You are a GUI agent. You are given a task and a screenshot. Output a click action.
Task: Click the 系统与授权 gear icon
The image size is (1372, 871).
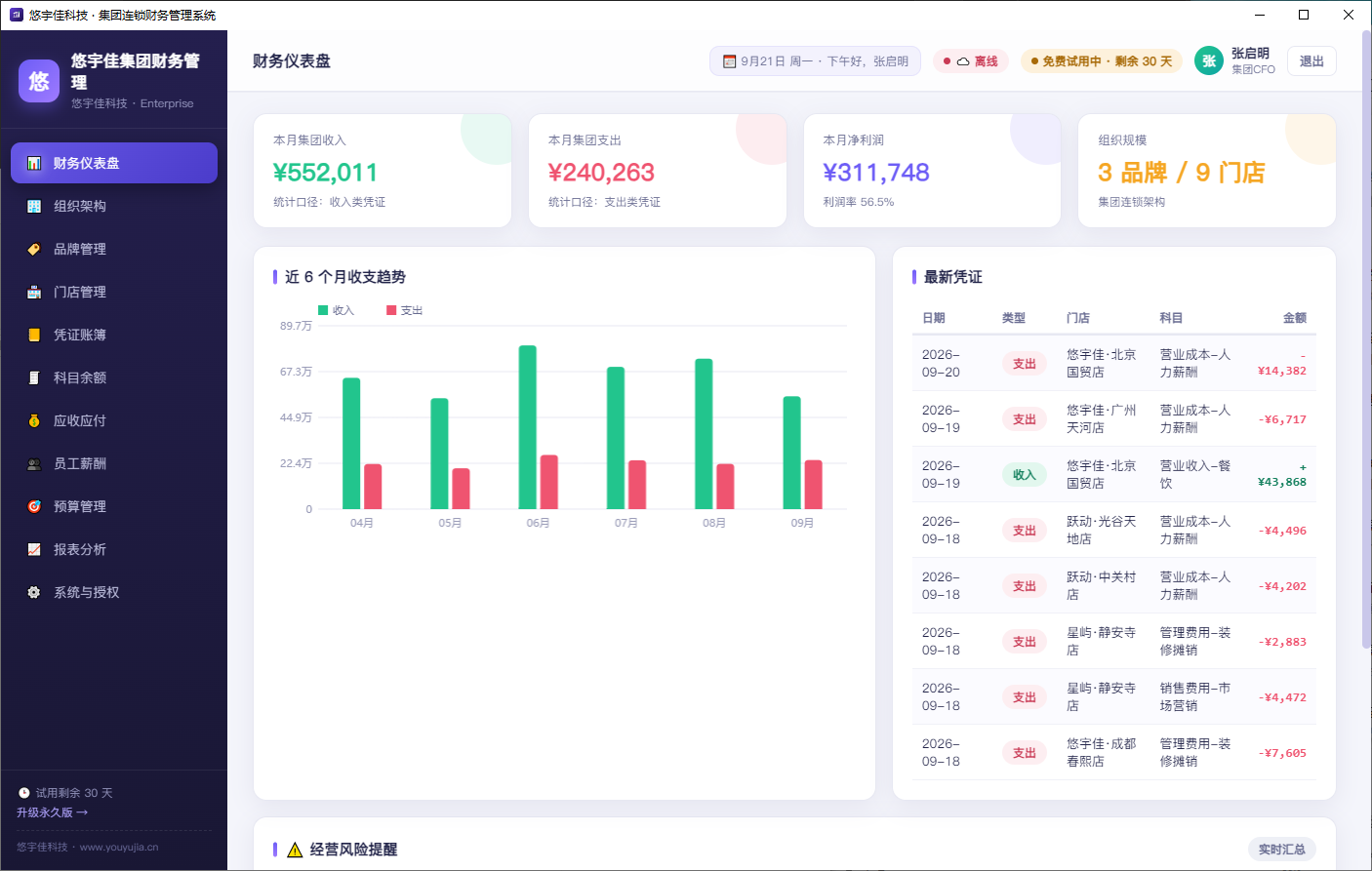(x=34, y=592)
